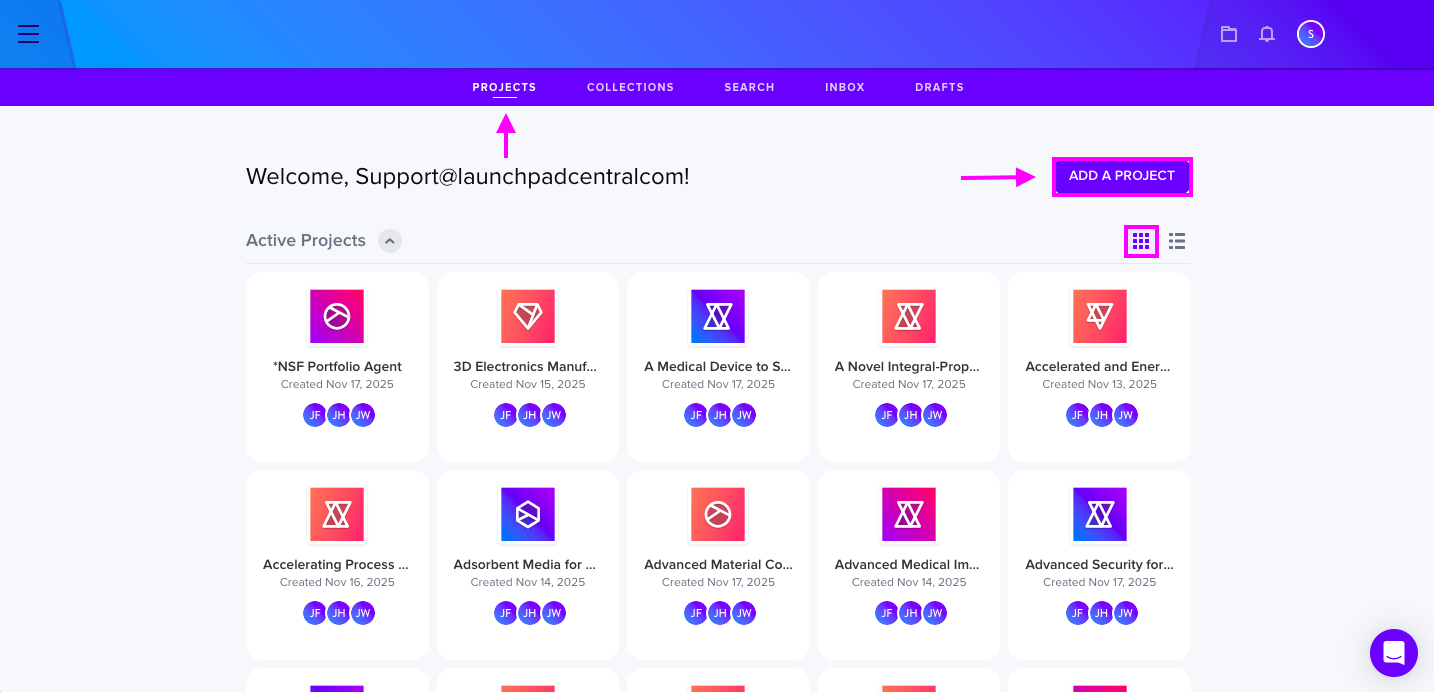Screen dimensions: 1434x692
Task: Collapse the Active Projects section
Action: (x=390, y=241)
